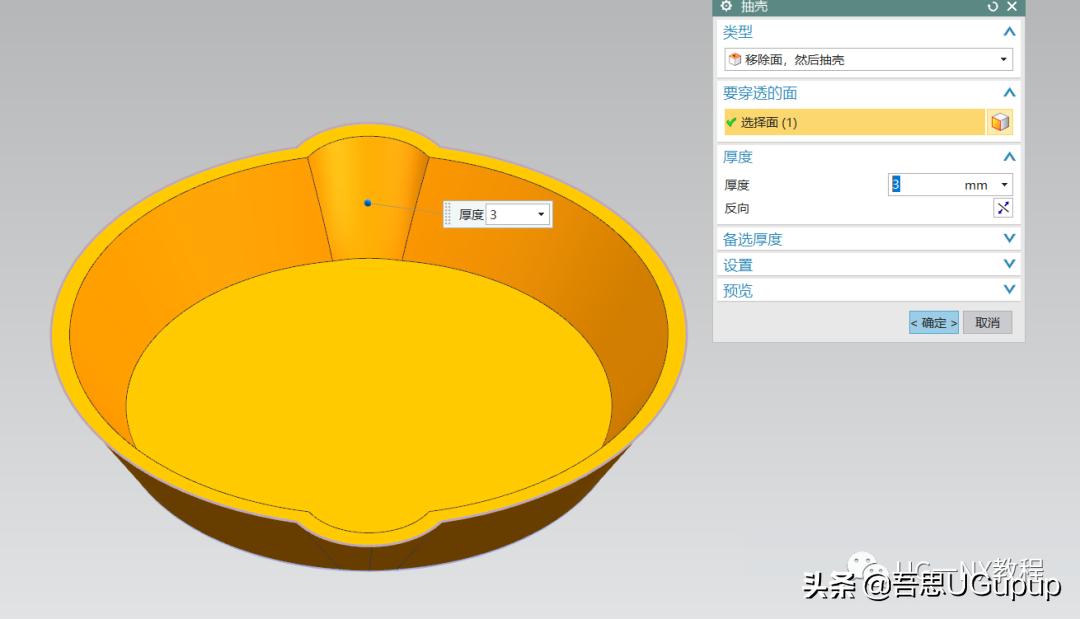1080x619 pixels.
Task: Expand the 备选厚度 section
Action: [1009, 238]
